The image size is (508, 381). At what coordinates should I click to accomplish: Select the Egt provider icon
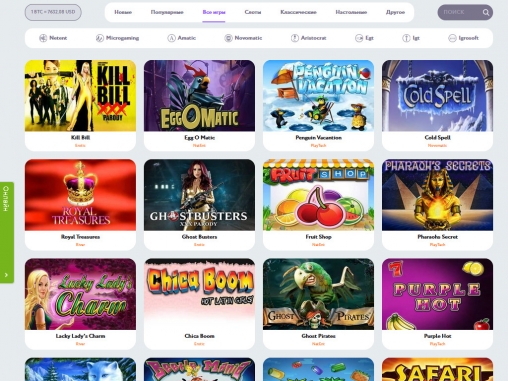click(x=359, y=38)
